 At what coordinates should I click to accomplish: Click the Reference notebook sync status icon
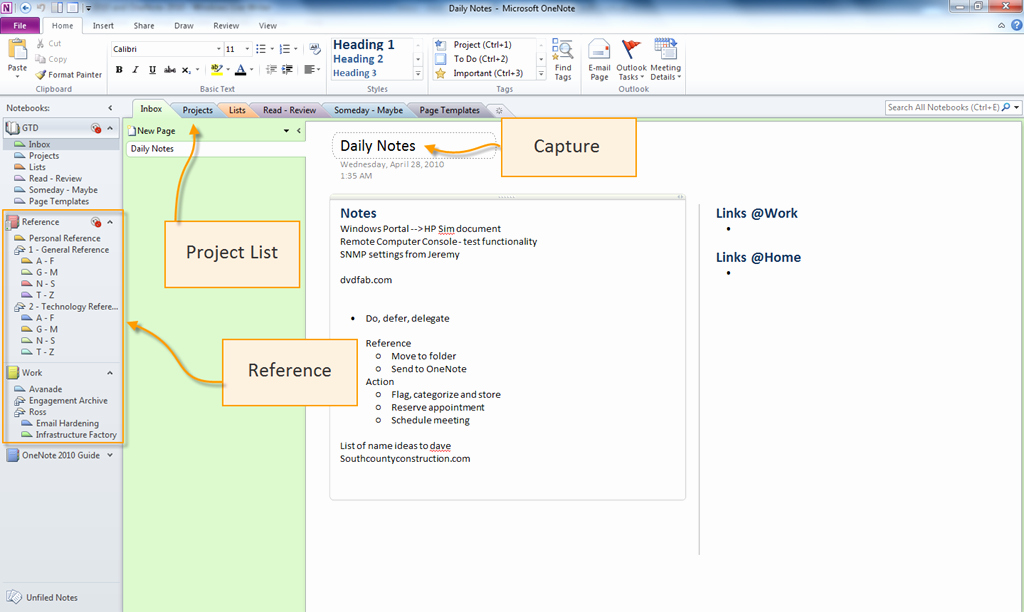pos(96,222)
